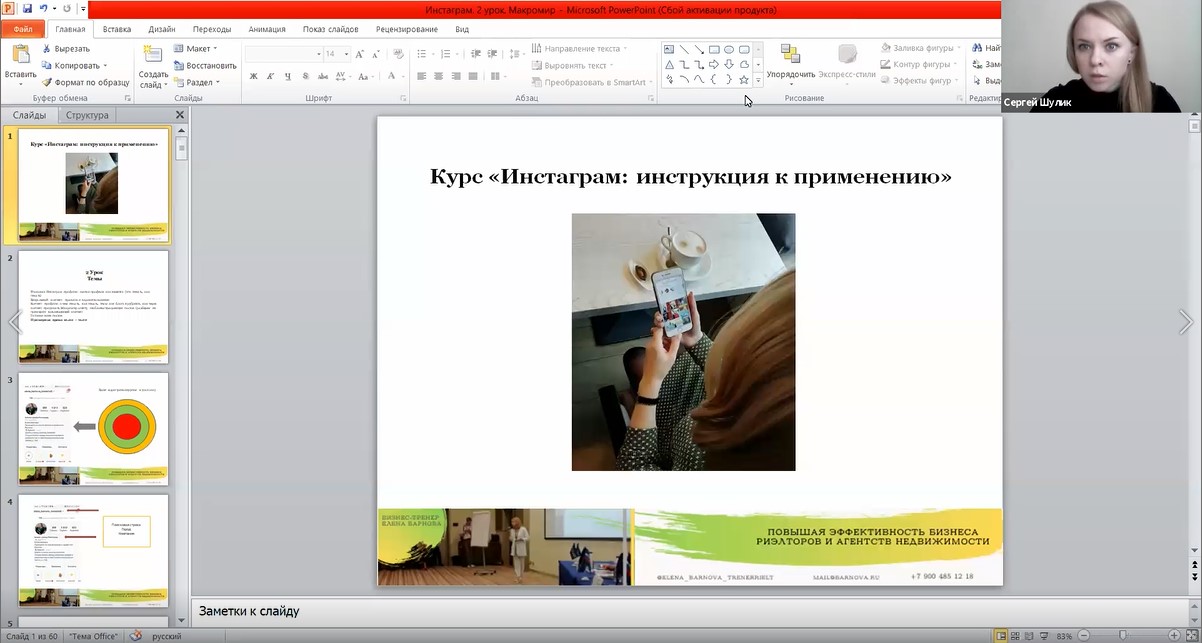The image size is (1202, 643).
Task: Click the Undo arrow icon
Action: click(x=43, y=8)
